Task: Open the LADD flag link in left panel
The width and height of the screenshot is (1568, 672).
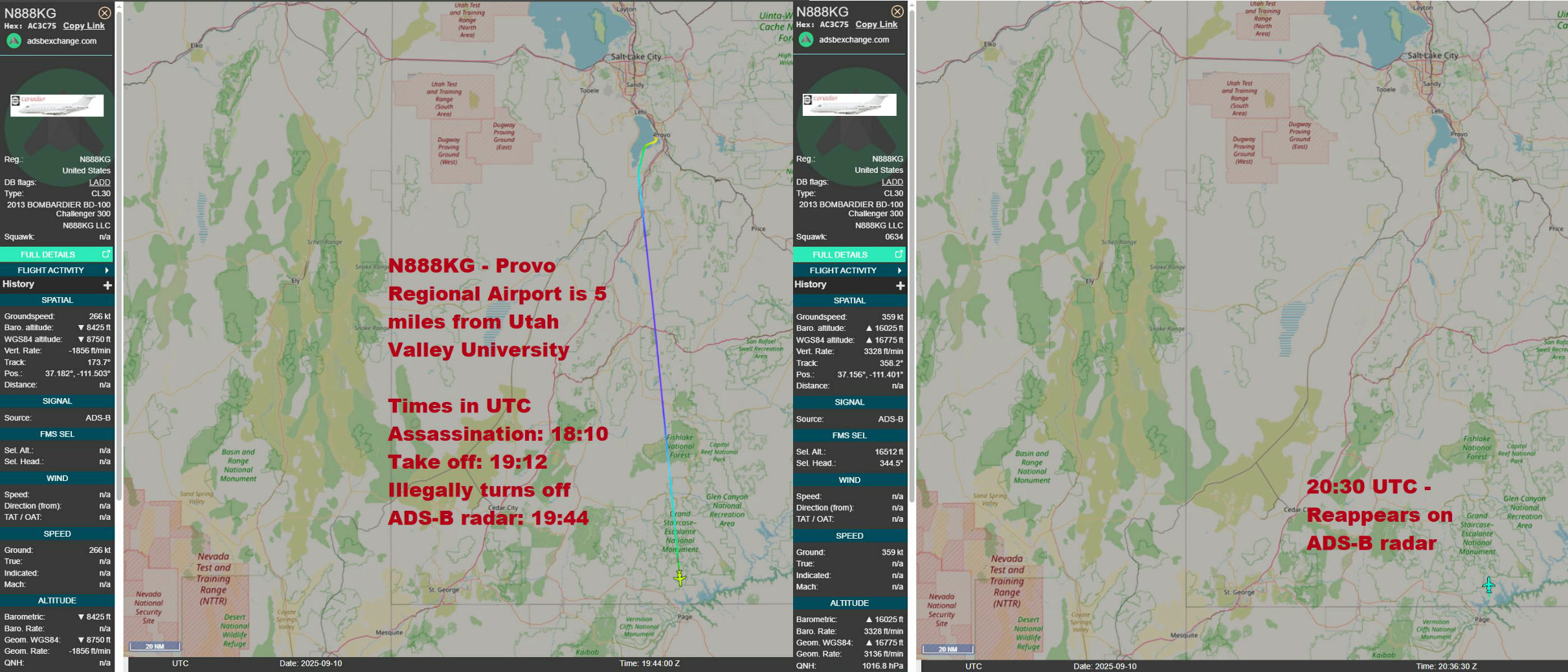Action: 100,183
